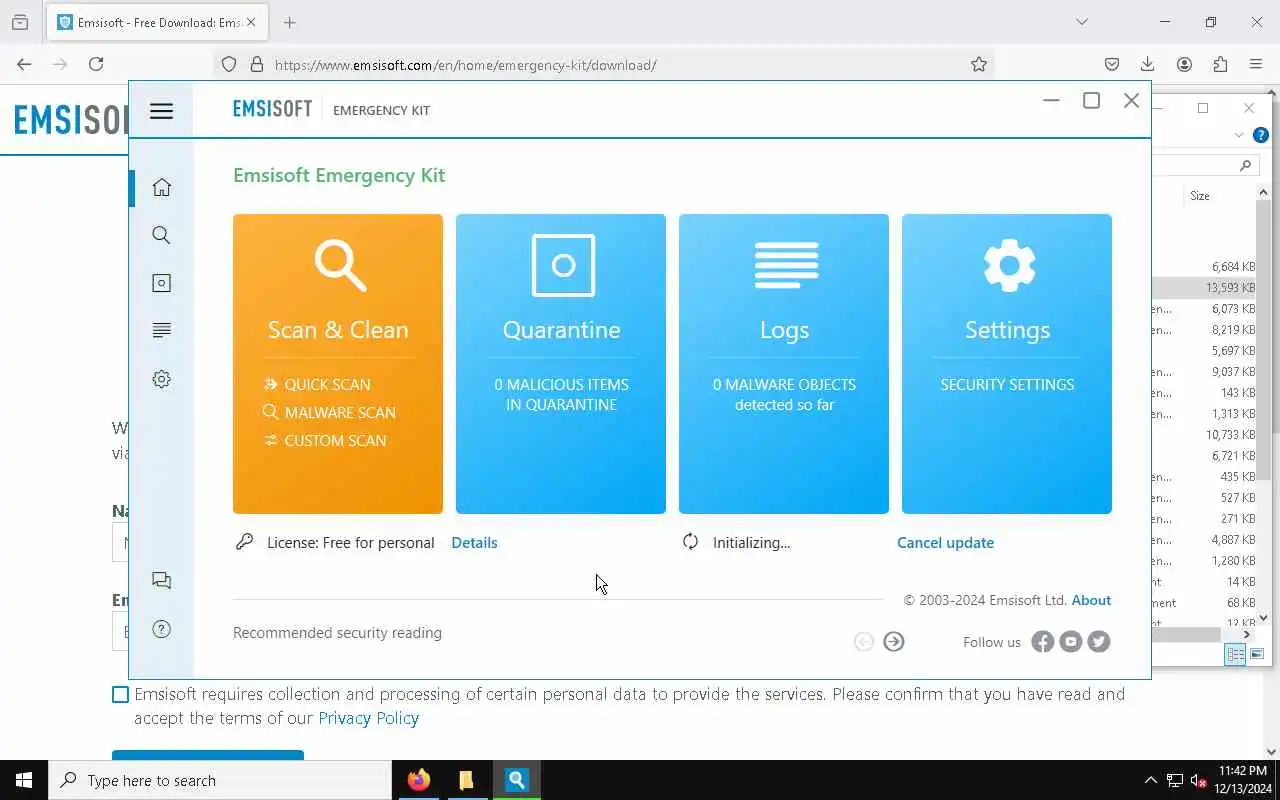Reload the Firefox page

(x=96, y=64)
